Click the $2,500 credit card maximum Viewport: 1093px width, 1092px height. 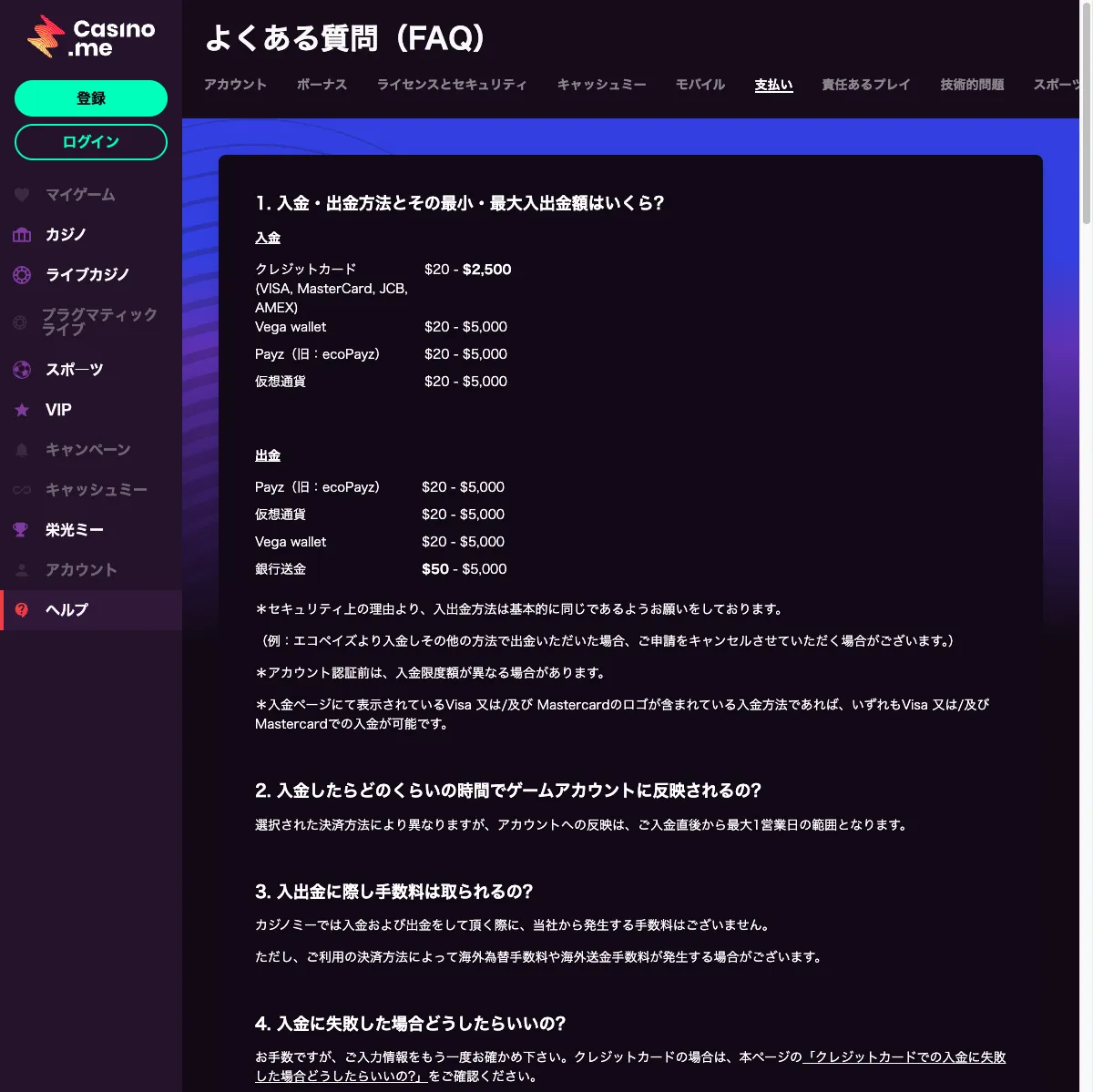click(487, 270)
